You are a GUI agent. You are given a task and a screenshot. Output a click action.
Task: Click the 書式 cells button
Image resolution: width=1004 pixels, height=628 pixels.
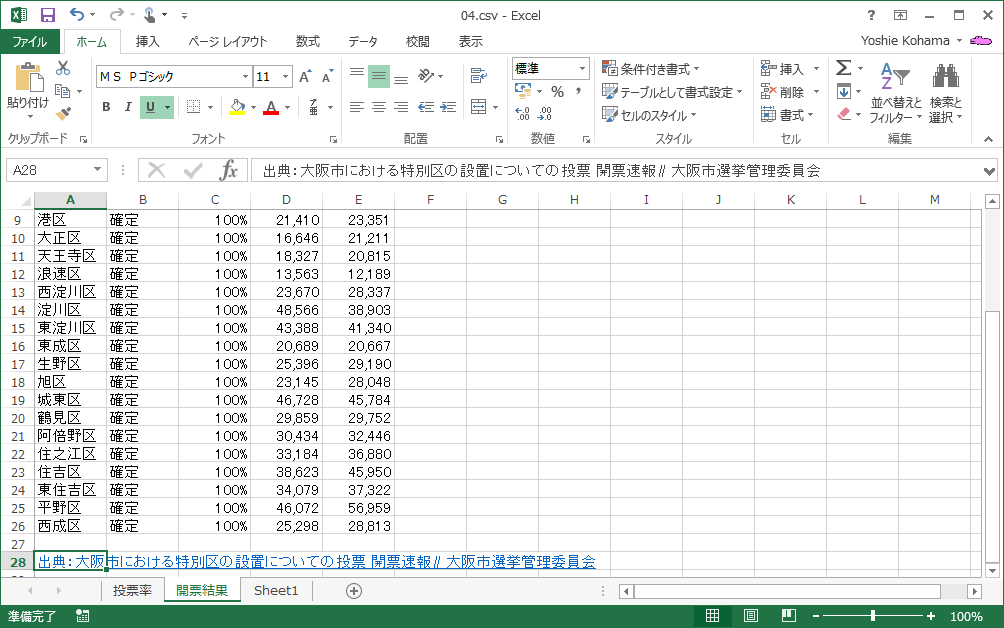tap(787, 115)
